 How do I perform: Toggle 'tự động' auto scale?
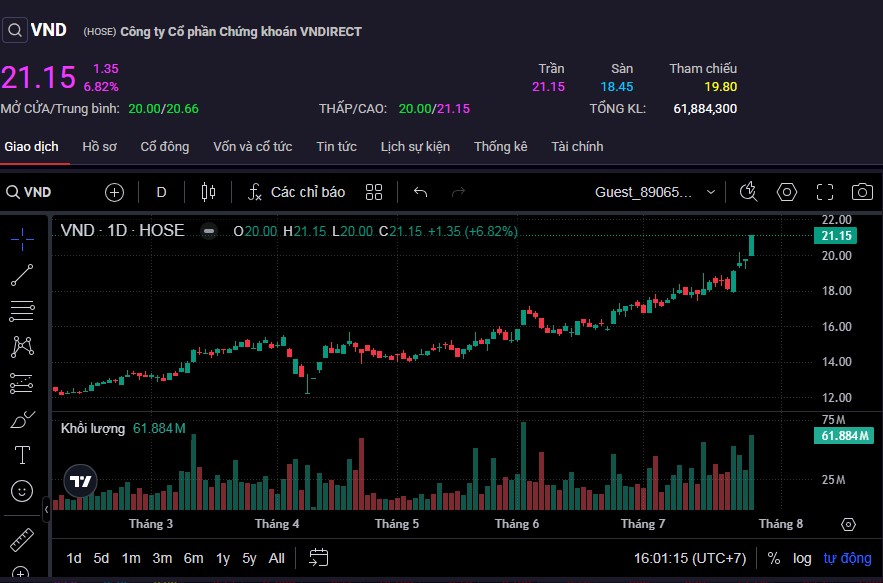pyautogui.click(x=847, y=558)
